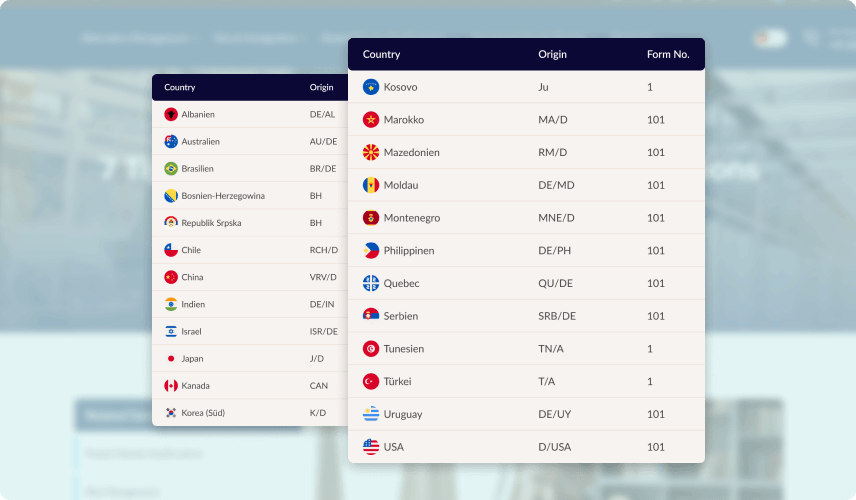Select the USA flag icon
This screenshot has width=856, height=500.
pos(371,447)
